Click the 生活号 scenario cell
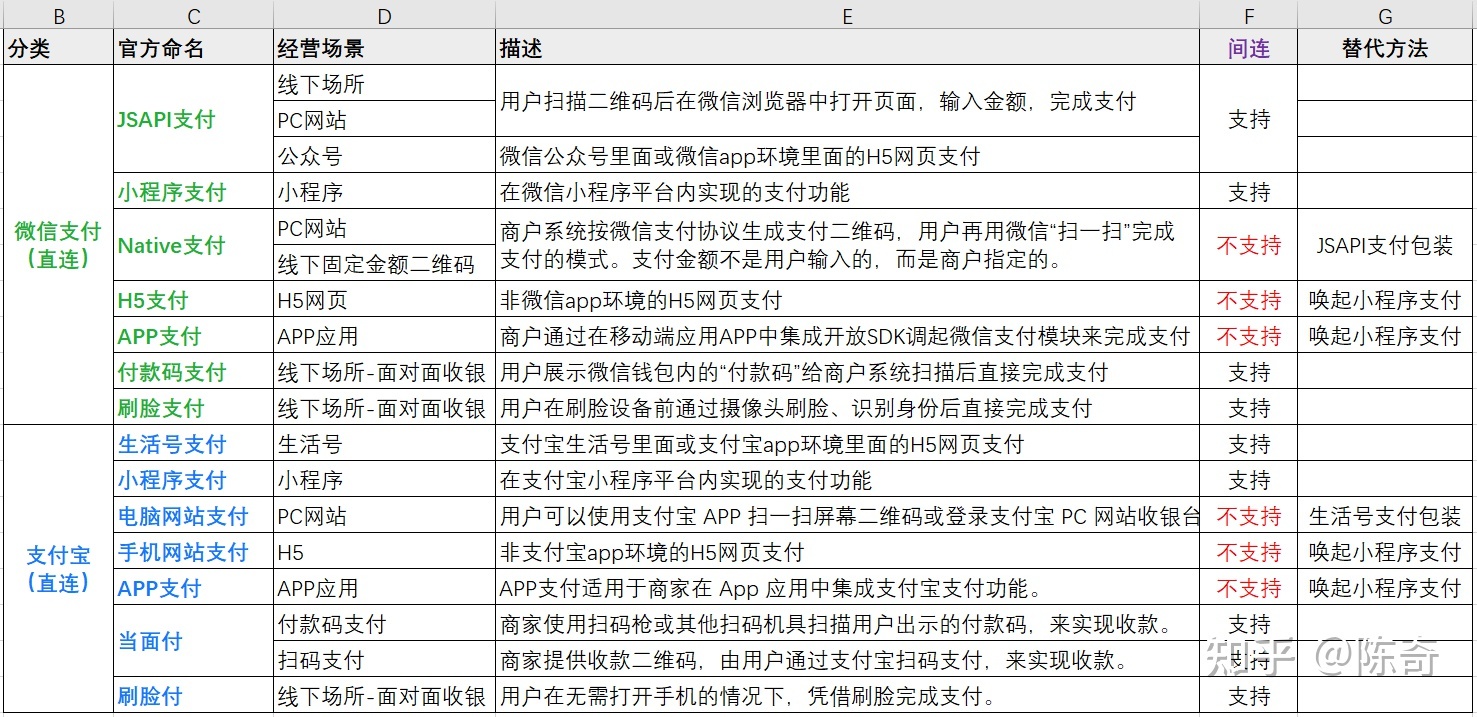The height and width of the screenshot is (717, 1477). pos(384,444)
